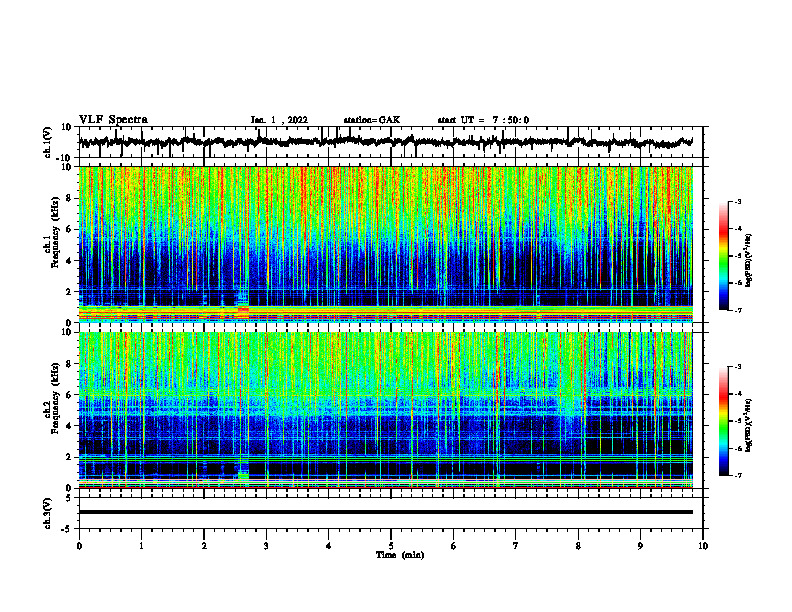
Task: Click time axis tick label "5"
Action: 391,546
